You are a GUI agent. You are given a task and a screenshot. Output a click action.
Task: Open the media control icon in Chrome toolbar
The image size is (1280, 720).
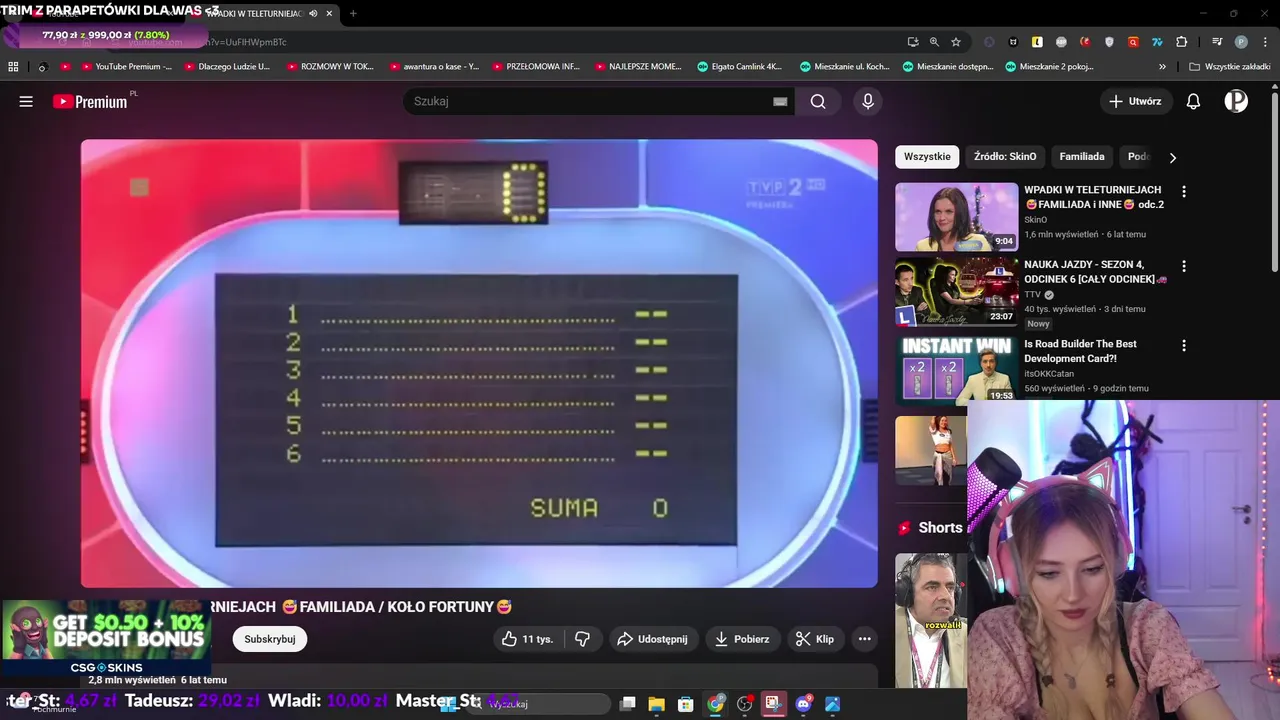[1217, 42]
